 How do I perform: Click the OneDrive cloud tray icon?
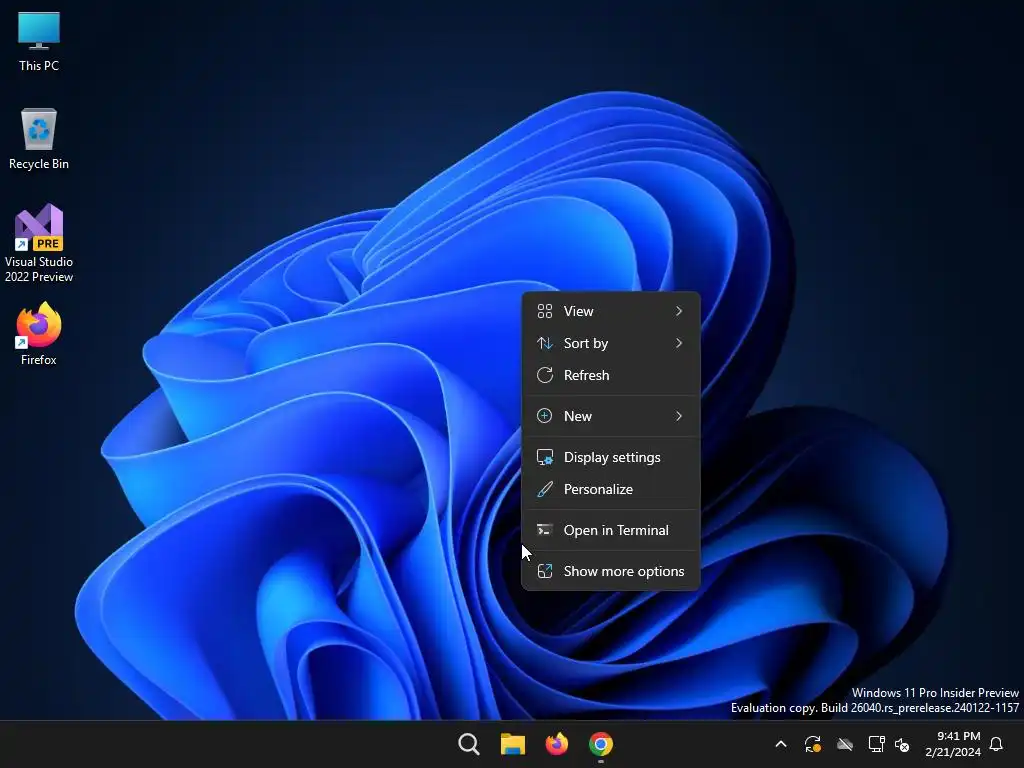click(x=844, y=744)
